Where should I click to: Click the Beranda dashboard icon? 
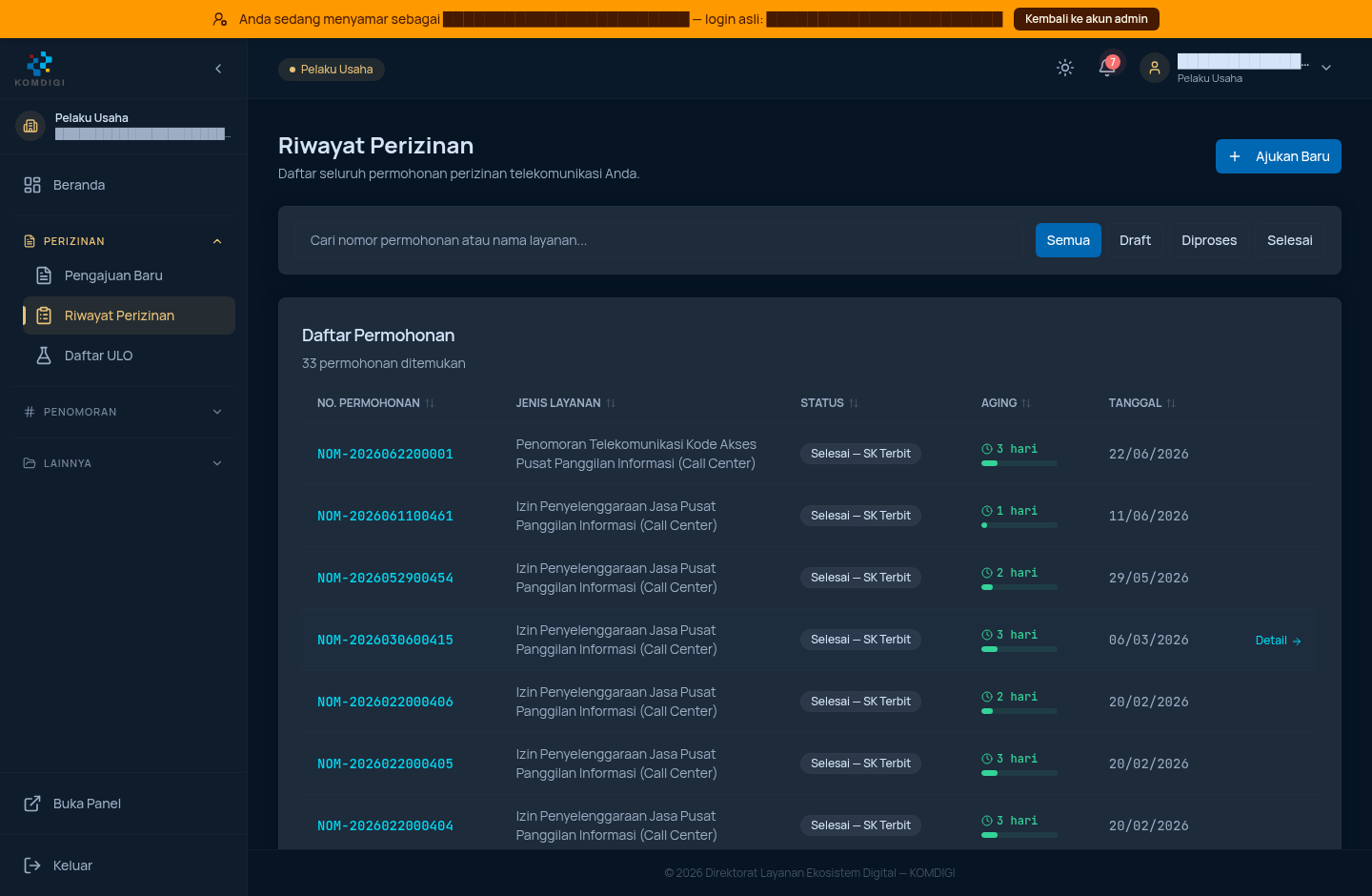tap(32, 185)
